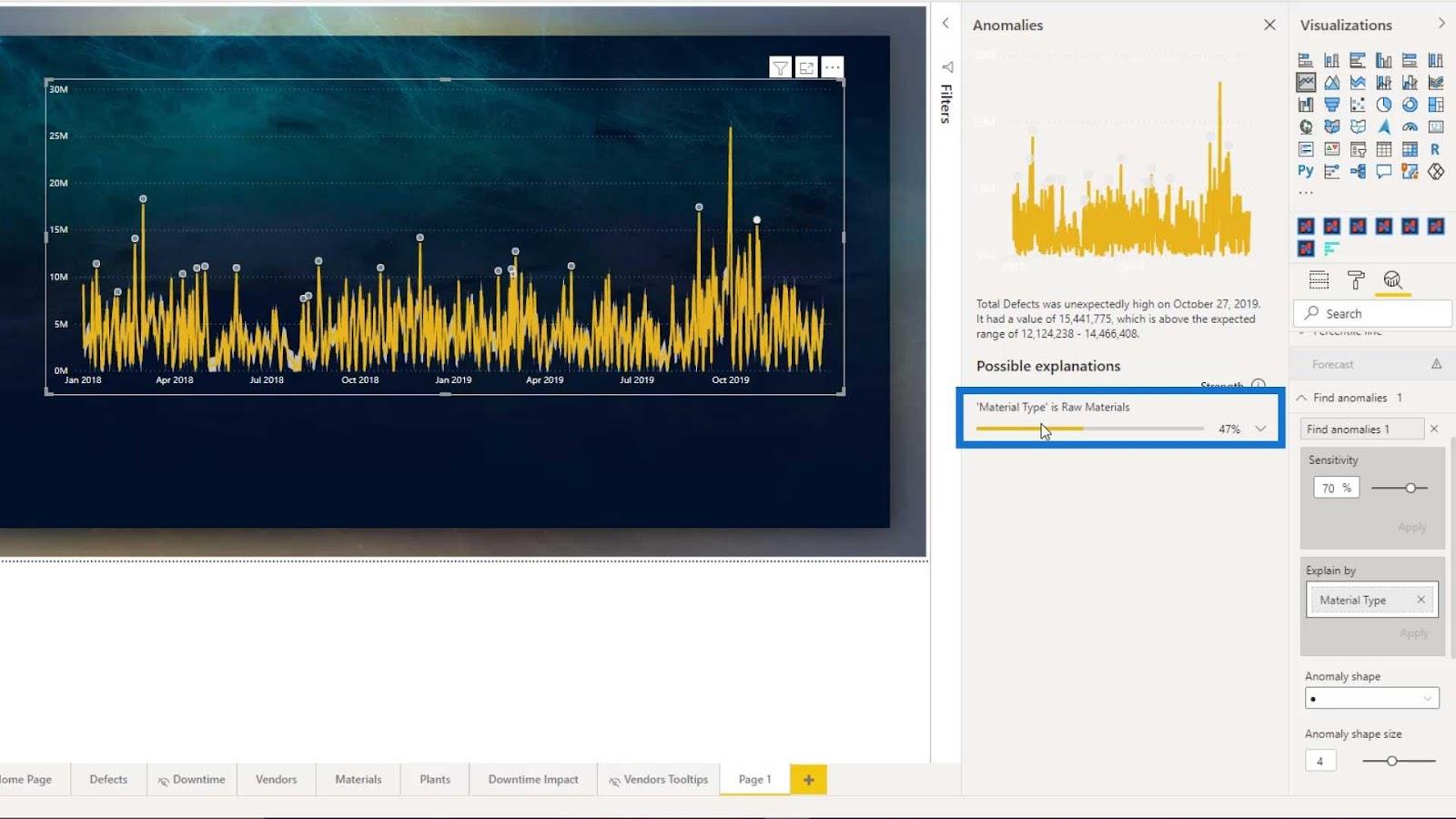Screen dimensions: 1456x819
Task: Insert a matrix visual
Action: click(x=1410, y=148)
